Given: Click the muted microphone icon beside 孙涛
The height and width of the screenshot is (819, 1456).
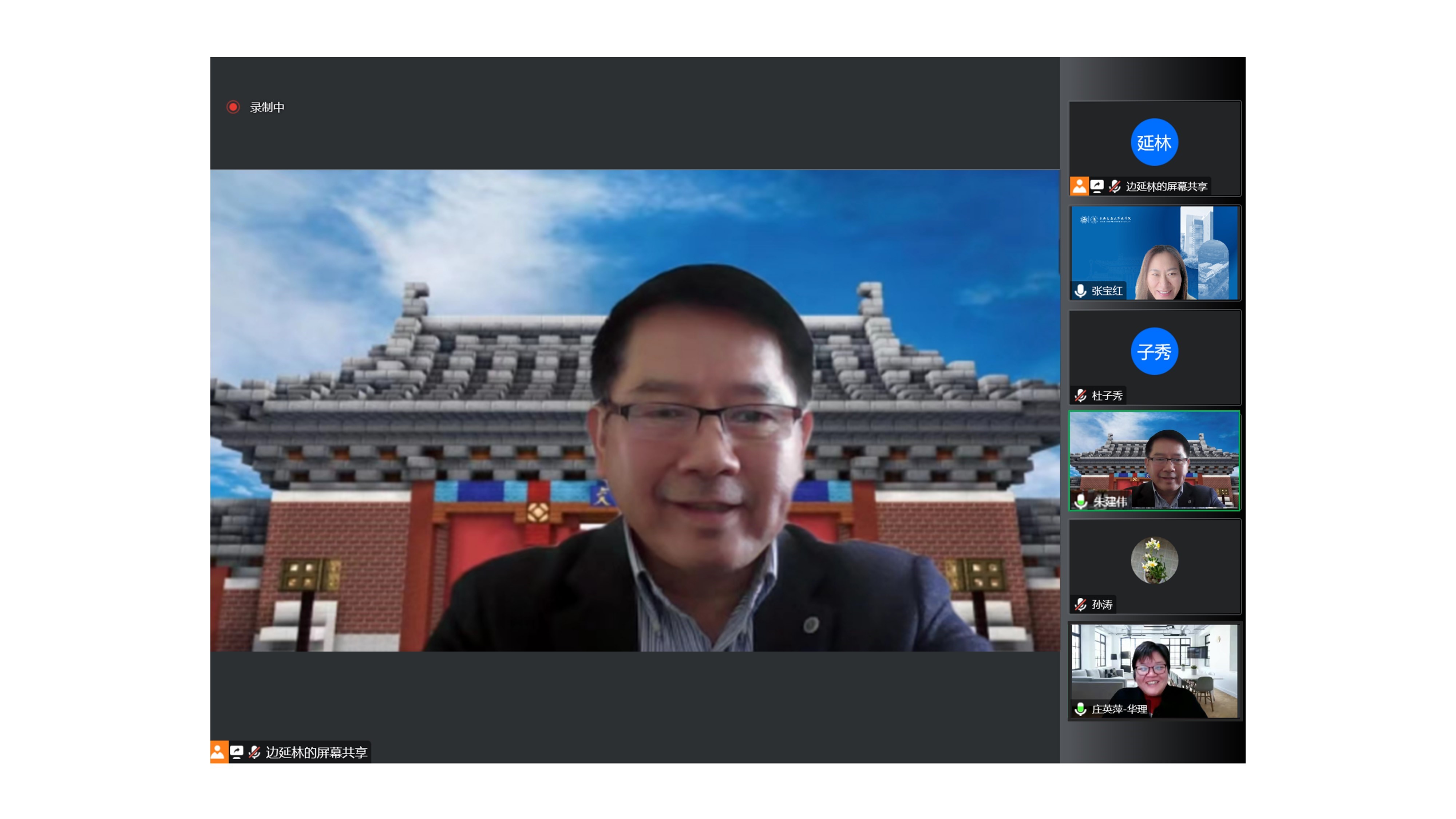Looking at the screenshot, I should [1080, 604].
